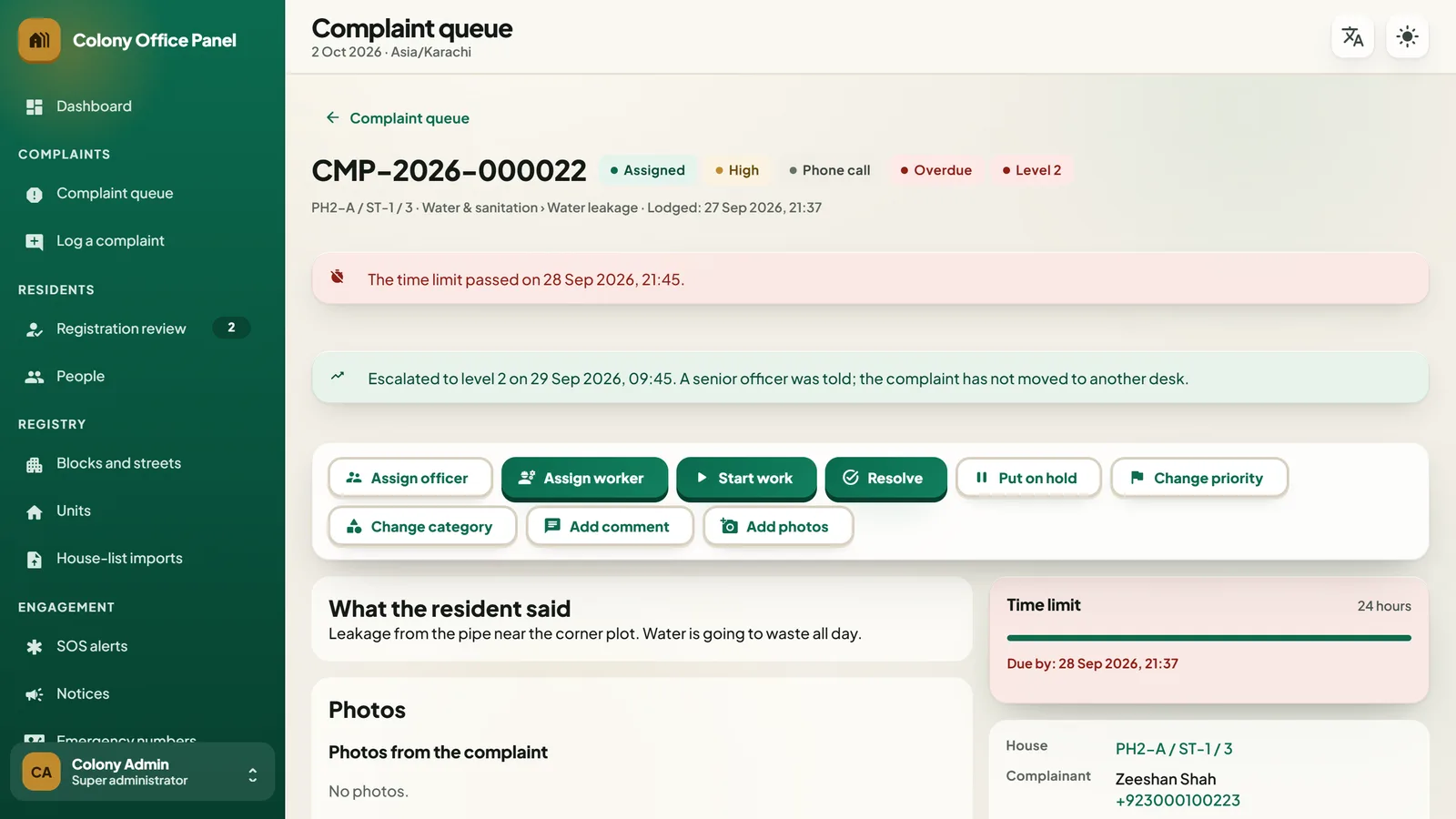
Task: Click the SOS alerts asterisk icon
Action: 35,647
